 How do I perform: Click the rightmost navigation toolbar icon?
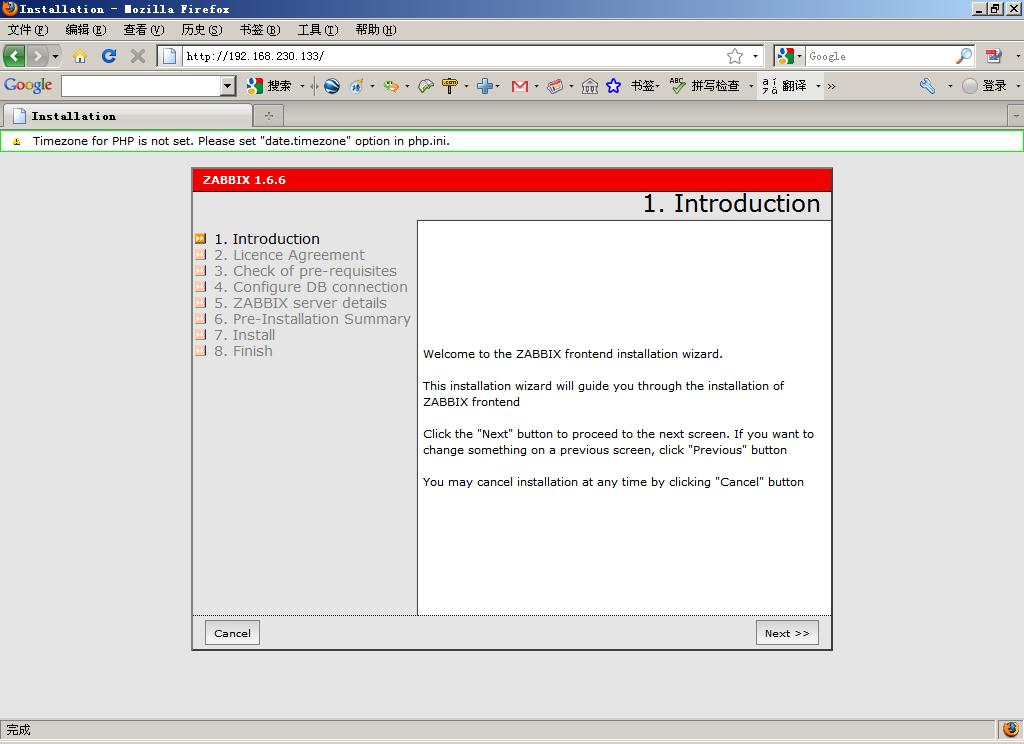pos(994,56)
